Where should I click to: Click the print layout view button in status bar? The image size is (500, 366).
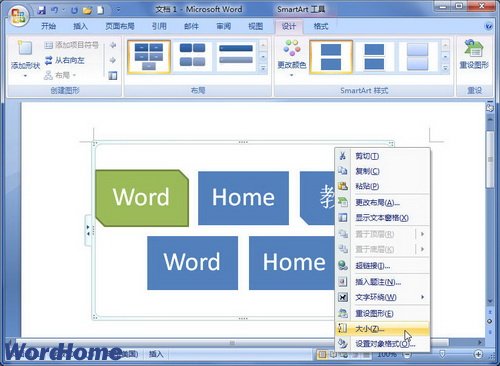pos(322,354)
